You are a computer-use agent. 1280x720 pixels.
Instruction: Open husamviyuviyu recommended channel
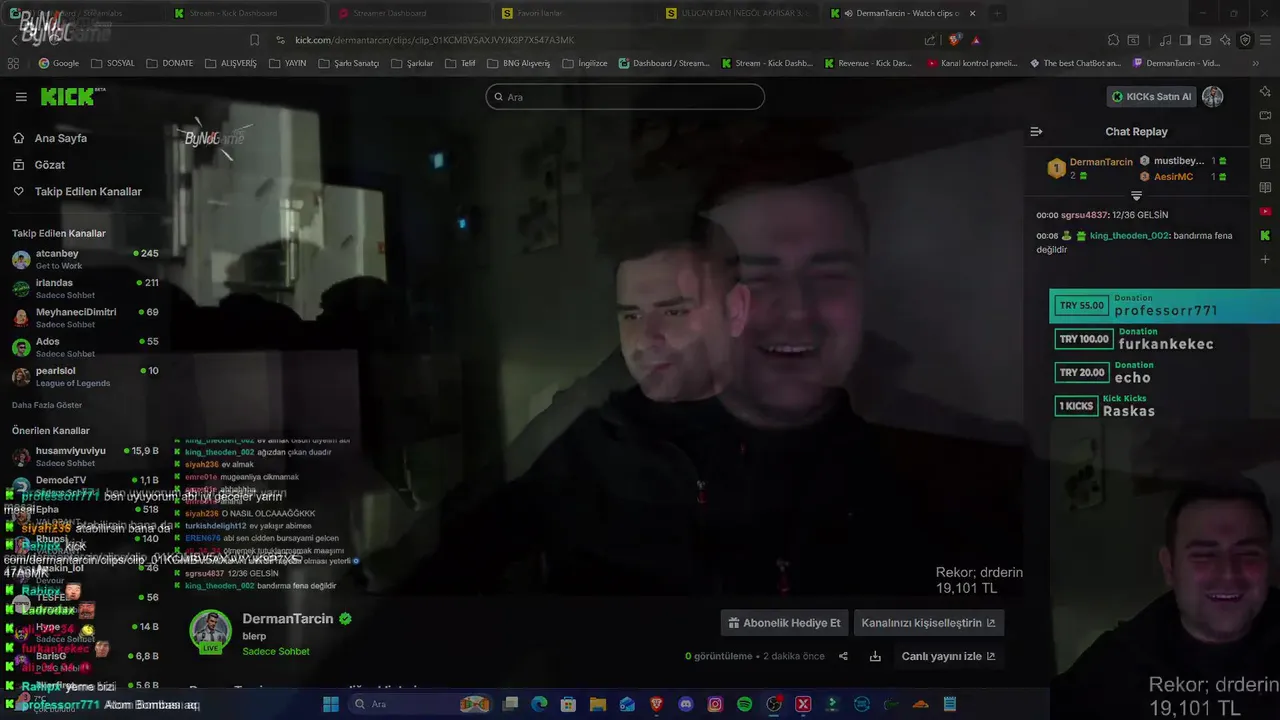tap(85, 456)
